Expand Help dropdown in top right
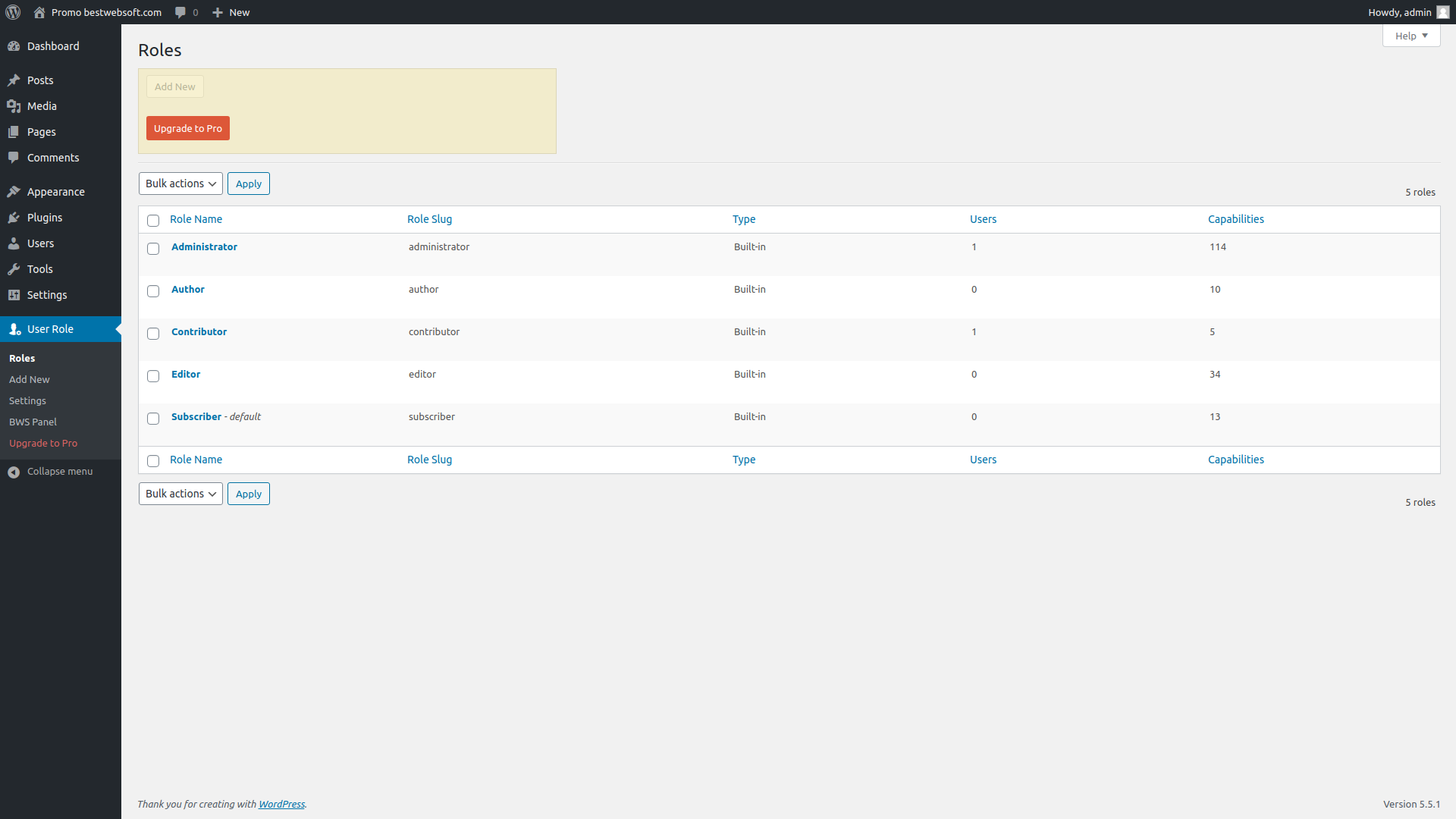The width and height of the screenshot is (1456, 819). 1412,36
